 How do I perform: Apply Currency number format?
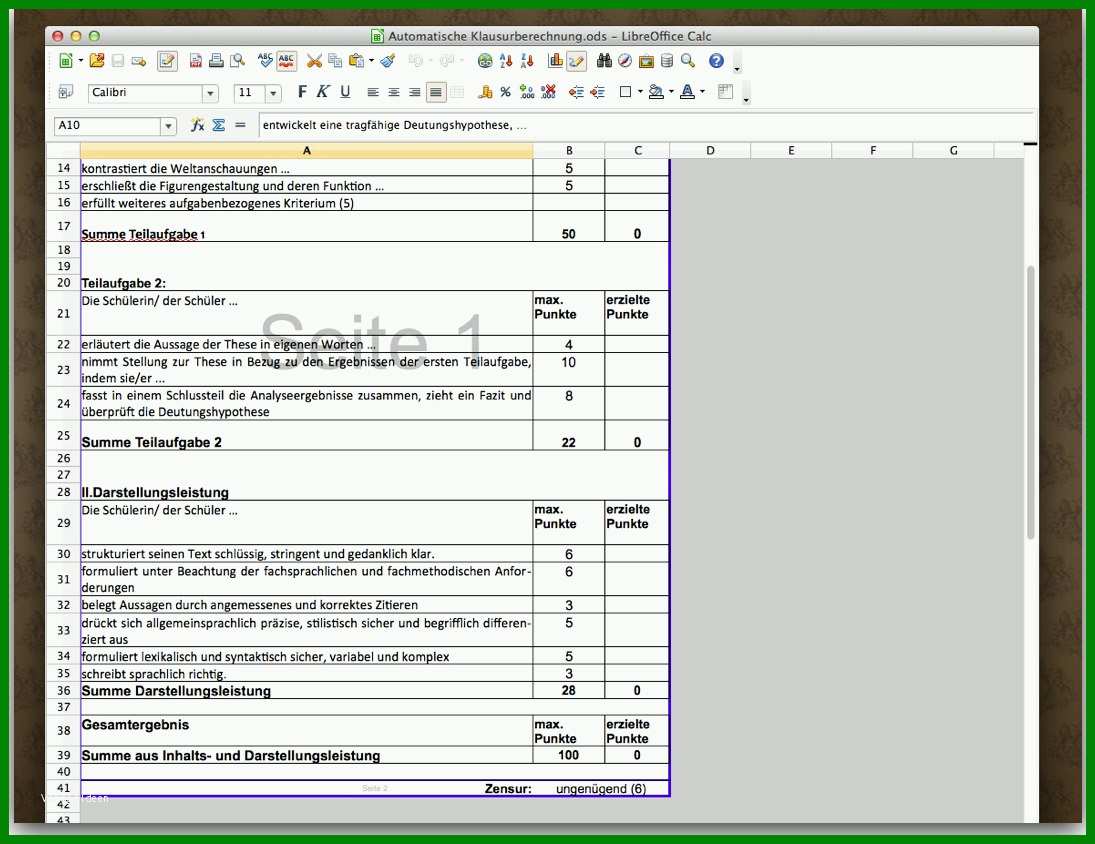[x=485, y=92]
